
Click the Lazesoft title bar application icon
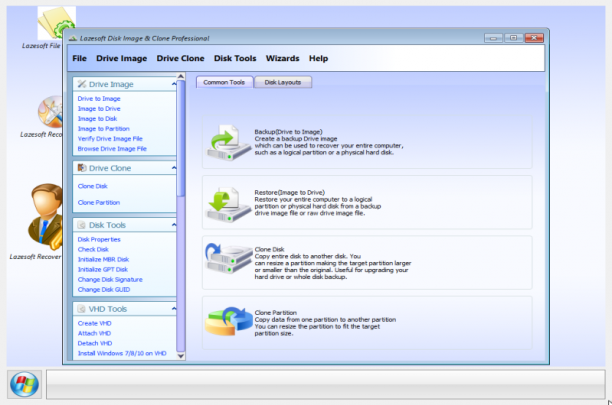pos(73,38)
